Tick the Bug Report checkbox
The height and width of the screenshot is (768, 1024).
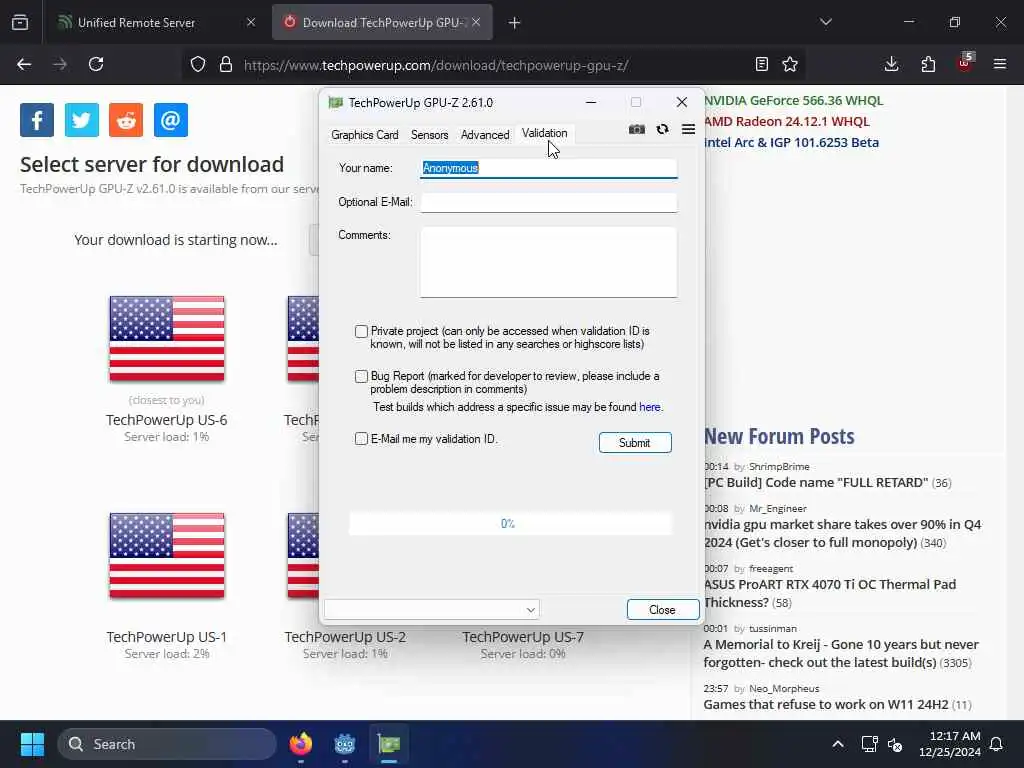pyautogui.click(x=361, y=376)
